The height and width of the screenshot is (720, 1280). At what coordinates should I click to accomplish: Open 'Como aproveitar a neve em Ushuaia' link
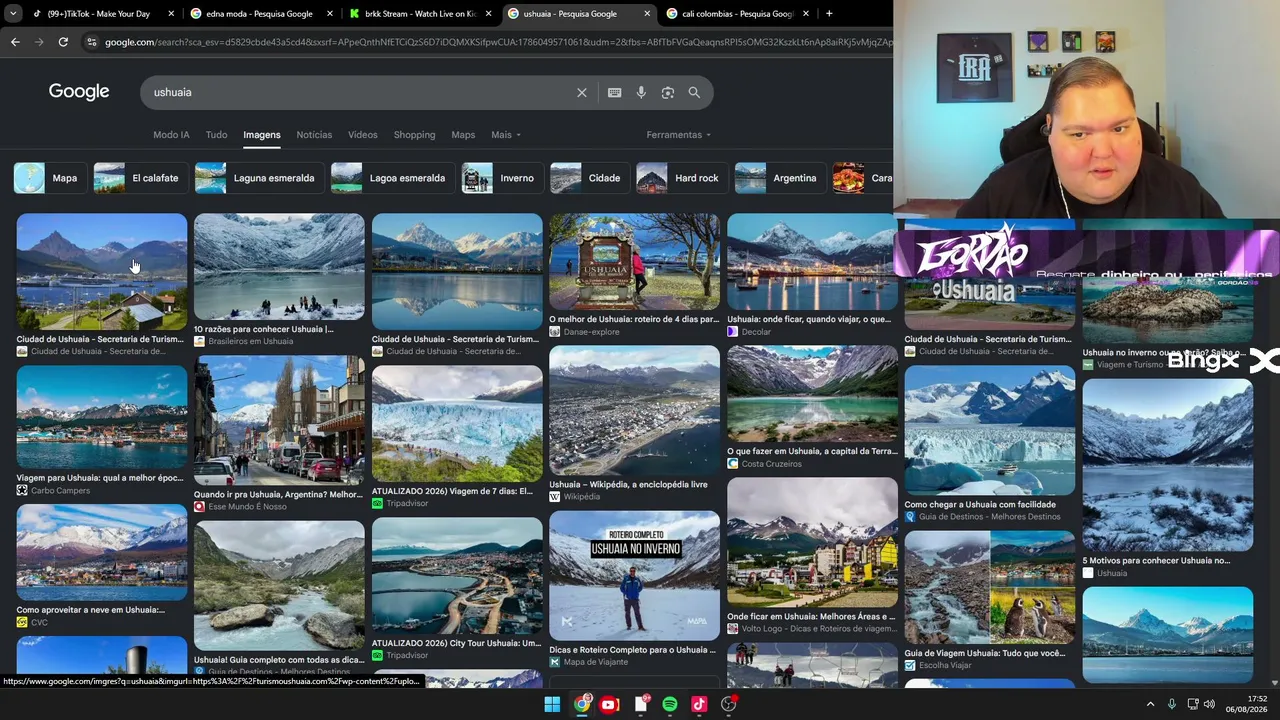[x=91, y=610]
